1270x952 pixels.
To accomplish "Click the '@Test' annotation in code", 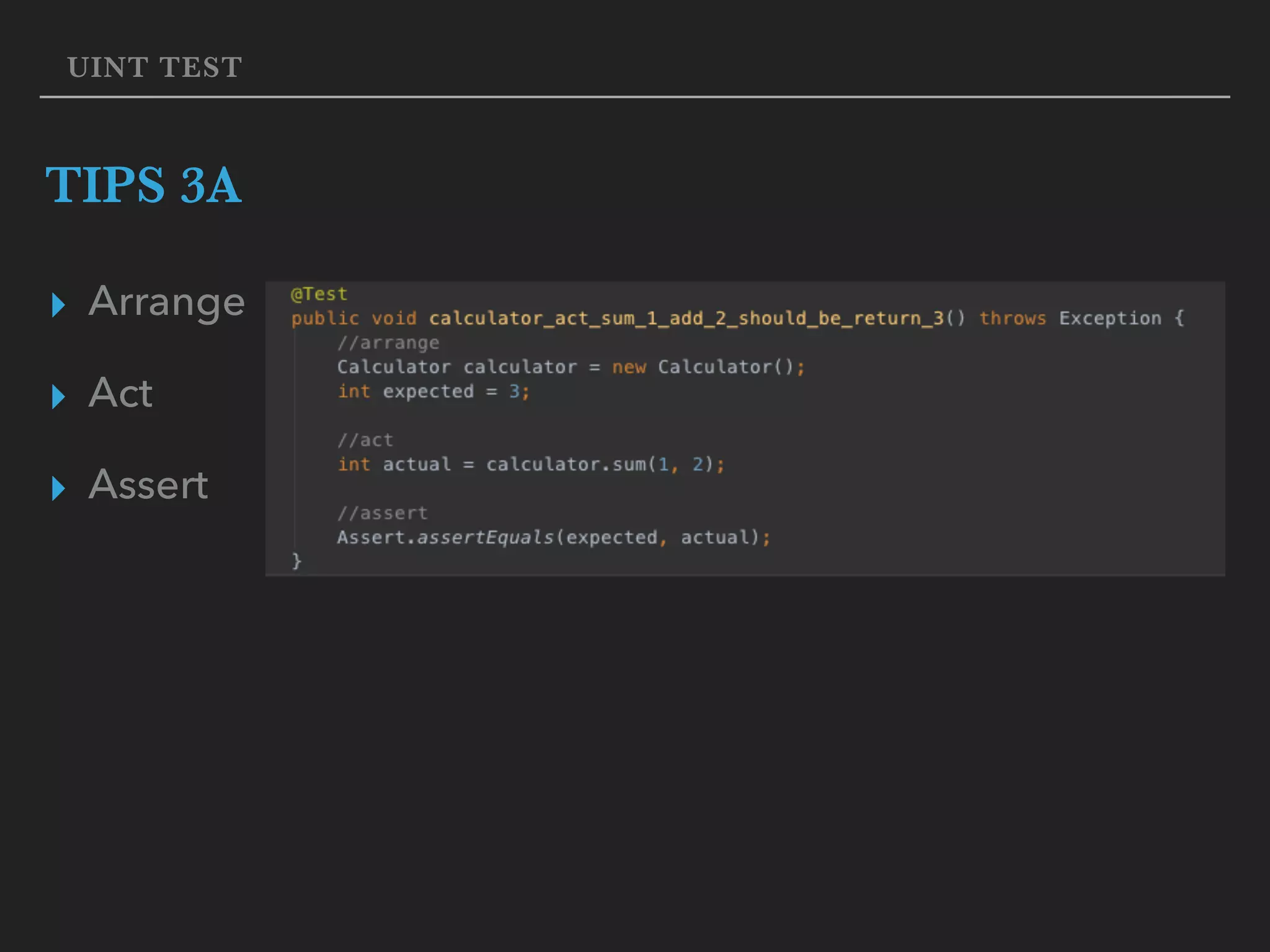I will coord(319,294).
